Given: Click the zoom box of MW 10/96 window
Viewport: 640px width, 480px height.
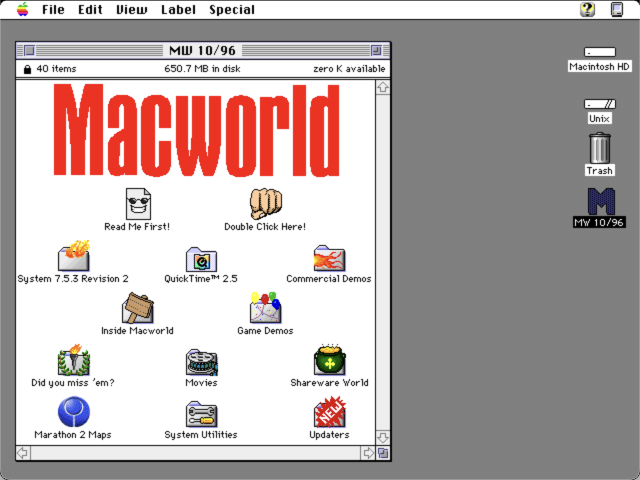Looking at the screenshot, I should pyautogui.click(x=376, y=50).
